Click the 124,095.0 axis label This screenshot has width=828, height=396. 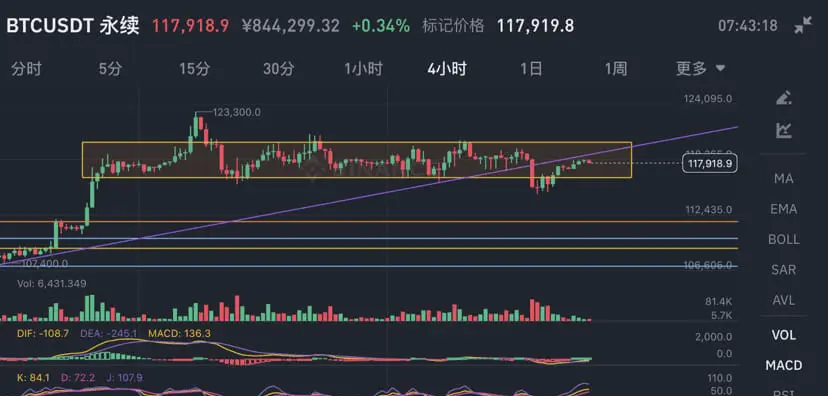pyautogui.click(x=708, y=99)
